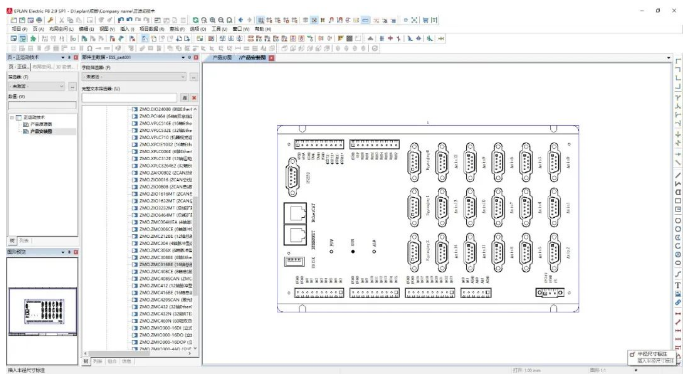
Task: Click the blue back navigation arrow
Action: tap(241, 20)
